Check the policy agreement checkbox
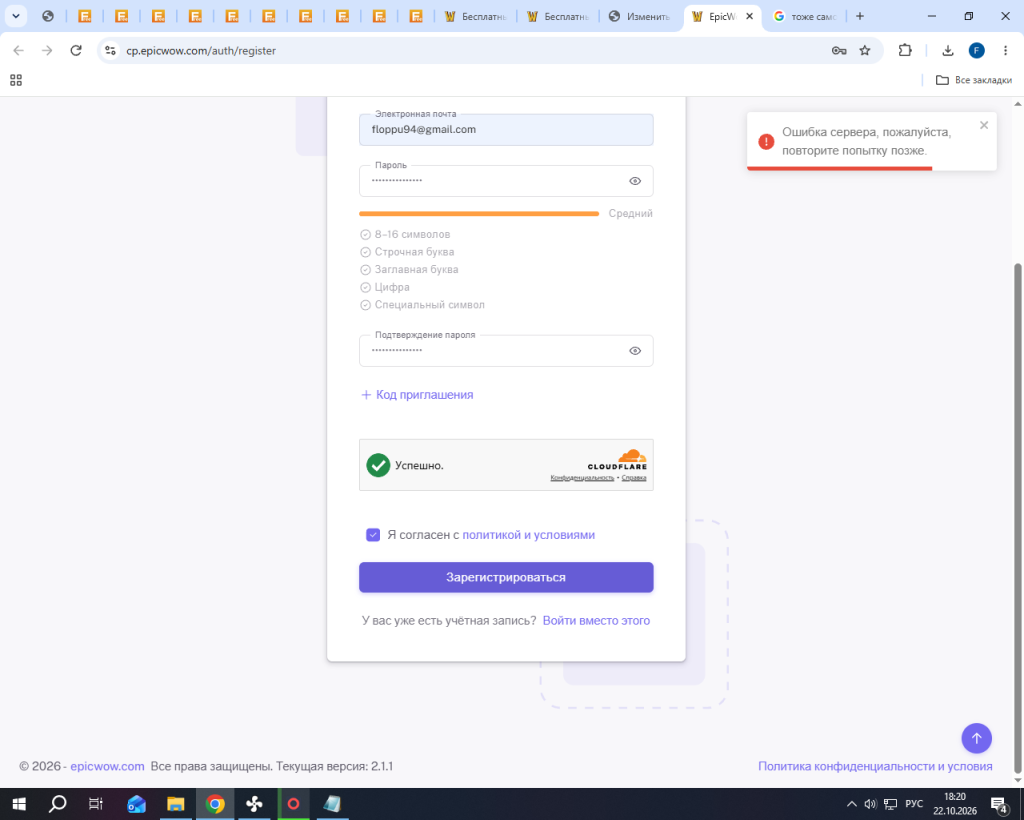Viewport: 1024px width, 820px height. [x=373, y=535]
